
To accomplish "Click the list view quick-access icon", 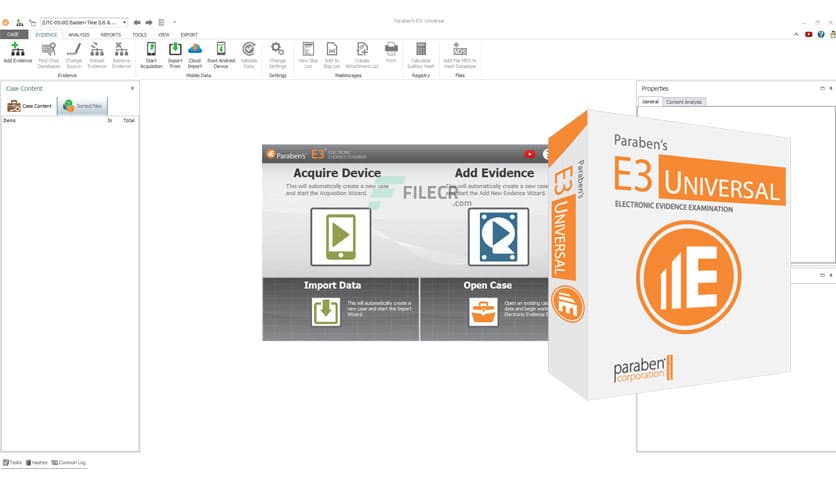I will 161,22.
